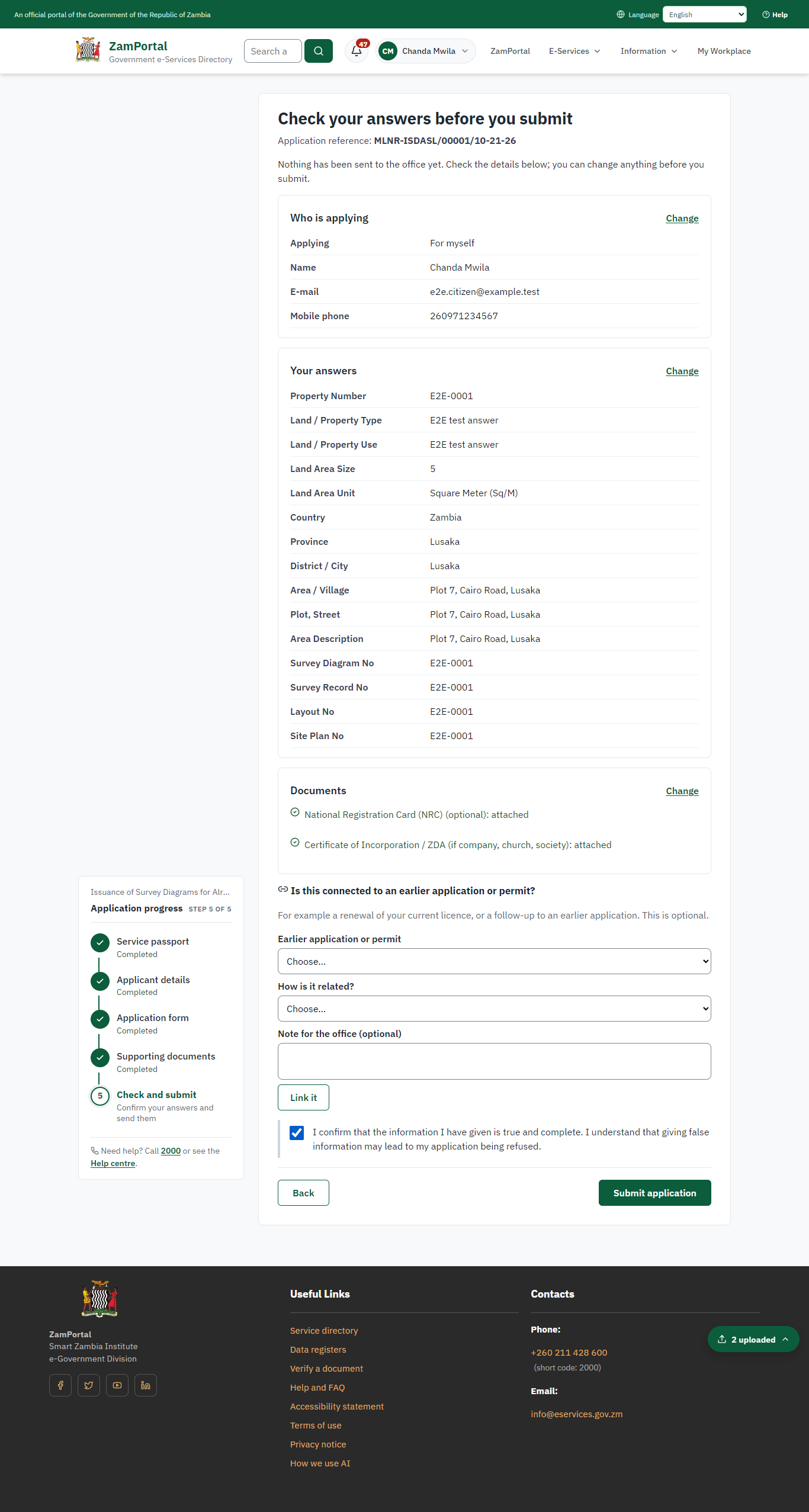Click the step 5 circle indicator

tap(100, 1096)
